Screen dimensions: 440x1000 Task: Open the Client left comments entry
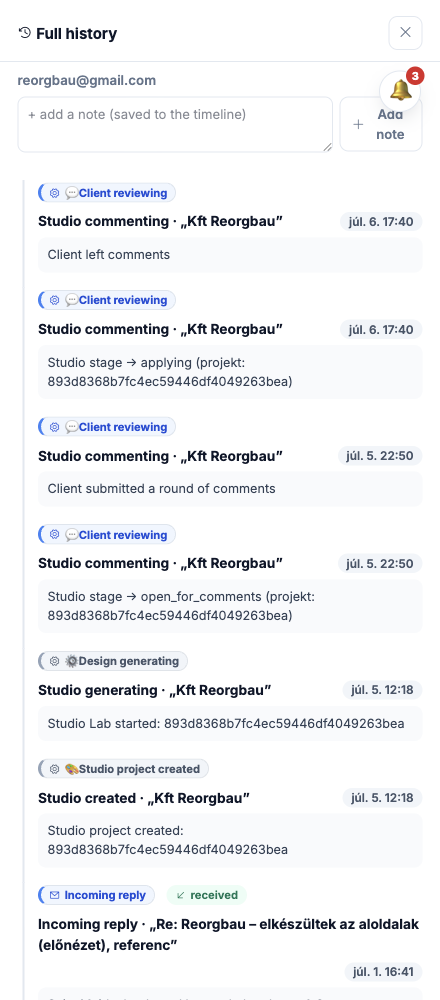click(x=230, y=255)
